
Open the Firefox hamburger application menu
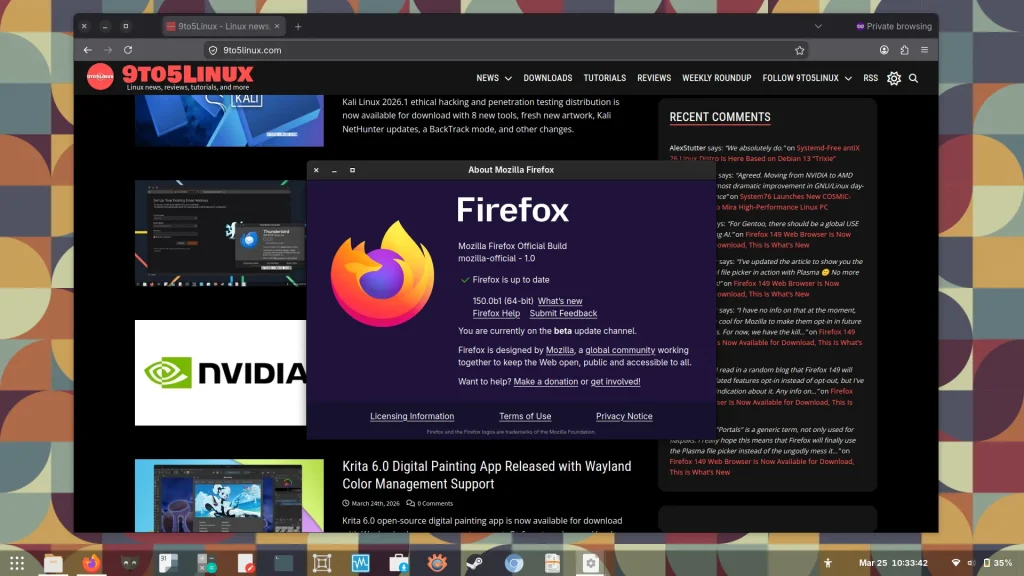pyautogui.click(x=924, y=50)
